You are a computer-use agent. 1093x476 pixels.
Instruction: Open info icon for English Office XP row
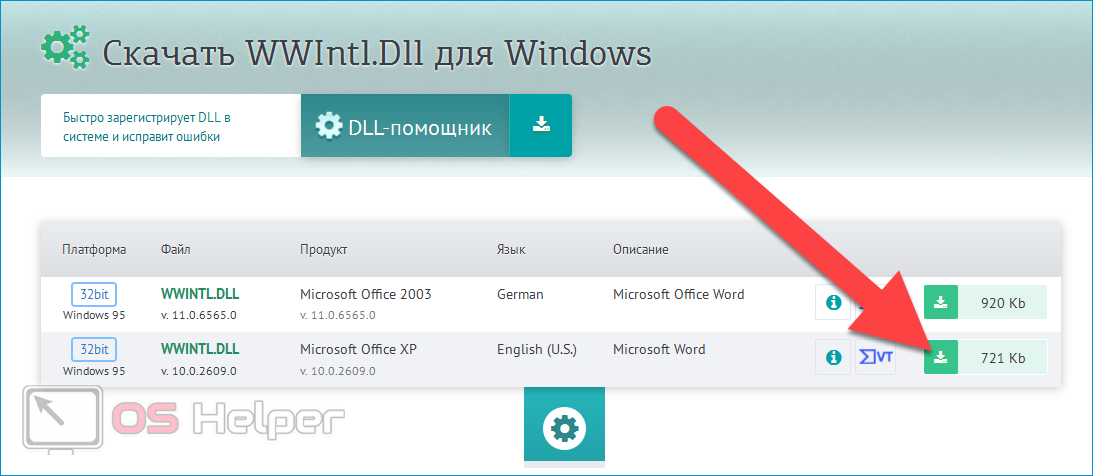click(833, 357)
